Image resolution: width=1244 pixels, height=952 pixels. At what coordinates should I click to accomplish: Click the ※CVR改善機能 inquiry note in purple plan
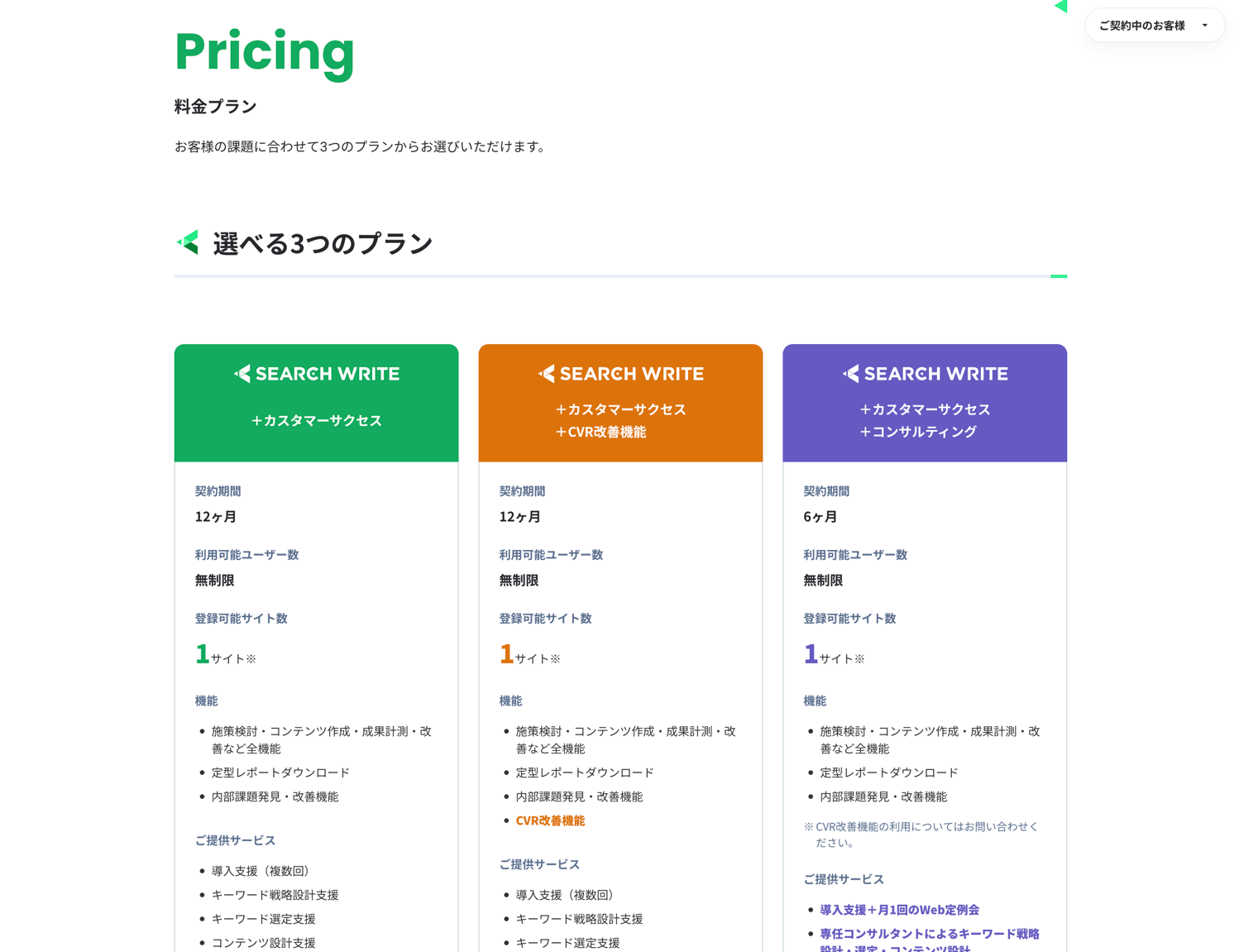pos(921,834)
